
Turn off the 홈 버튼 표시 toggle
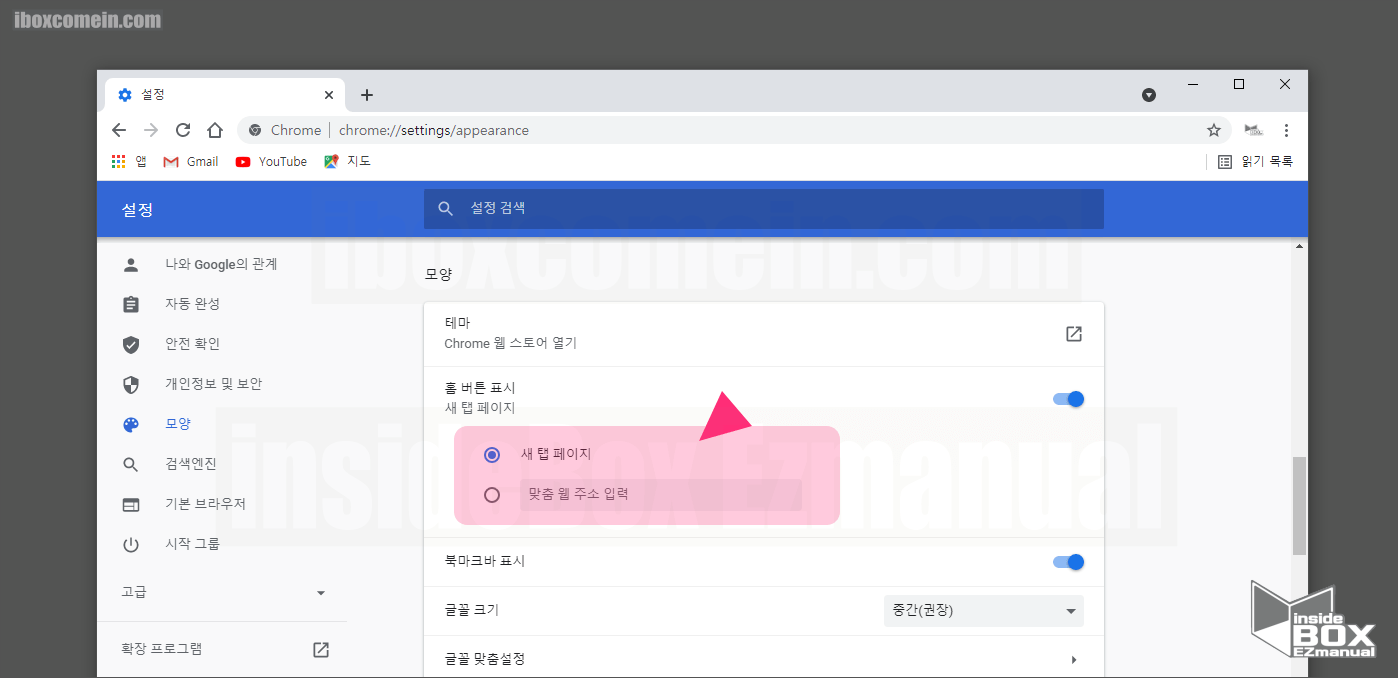tap(1069, 398)
